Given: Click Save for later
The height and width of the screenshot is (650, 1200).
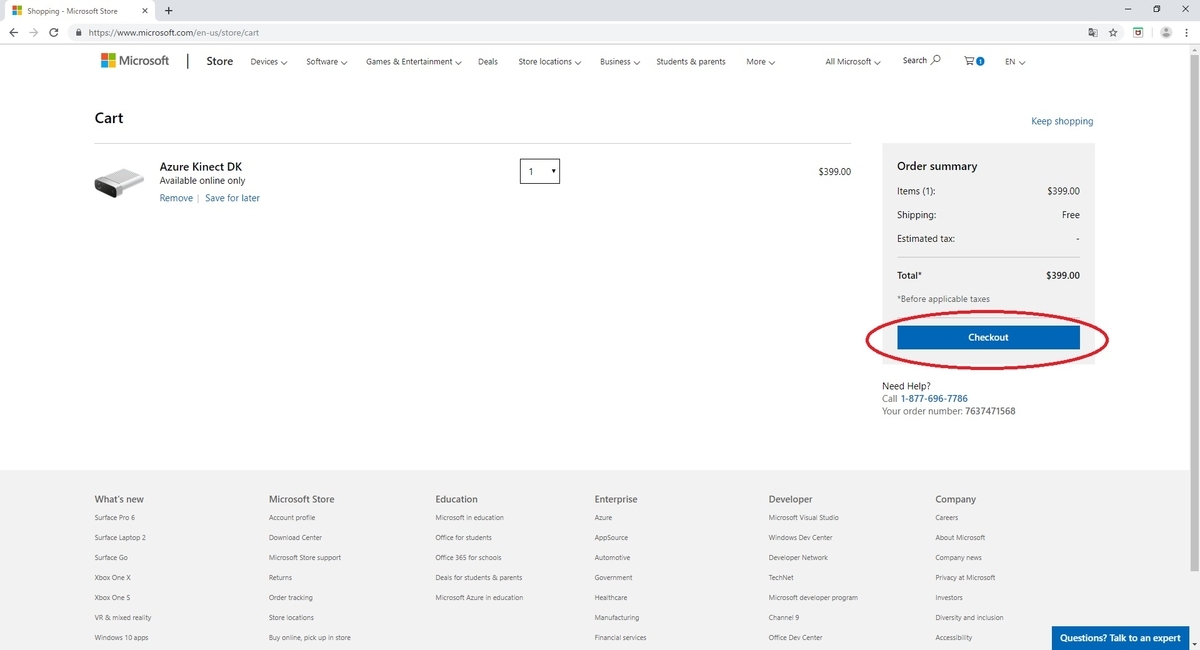Looking at the screenshot, I should pyautogui.click(x=232, y=198).
